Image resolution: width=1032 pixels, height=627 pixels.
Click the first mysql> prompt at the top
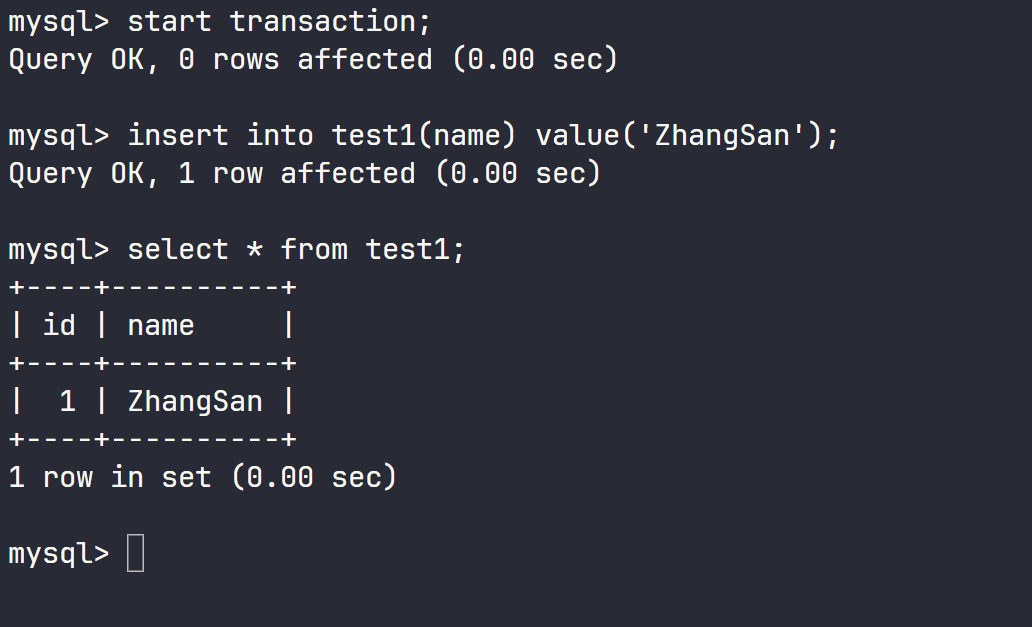point(58,21)
